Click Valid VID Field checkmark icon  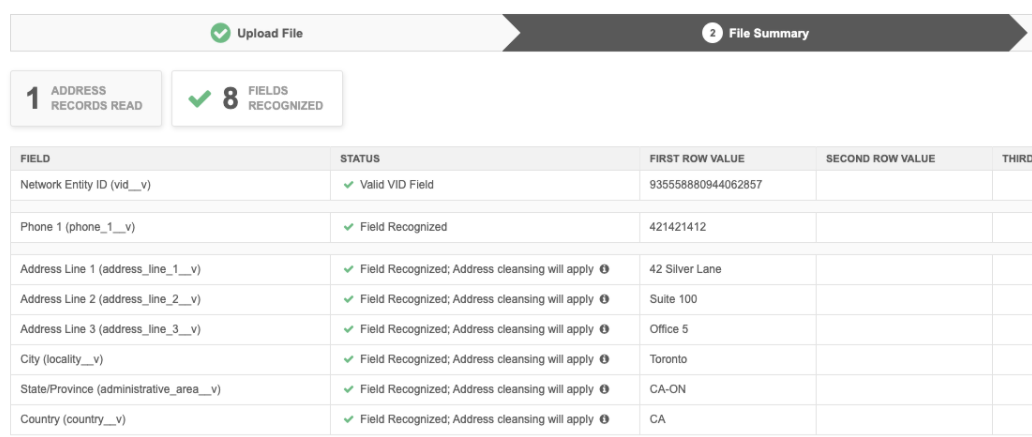click(348, 185)
